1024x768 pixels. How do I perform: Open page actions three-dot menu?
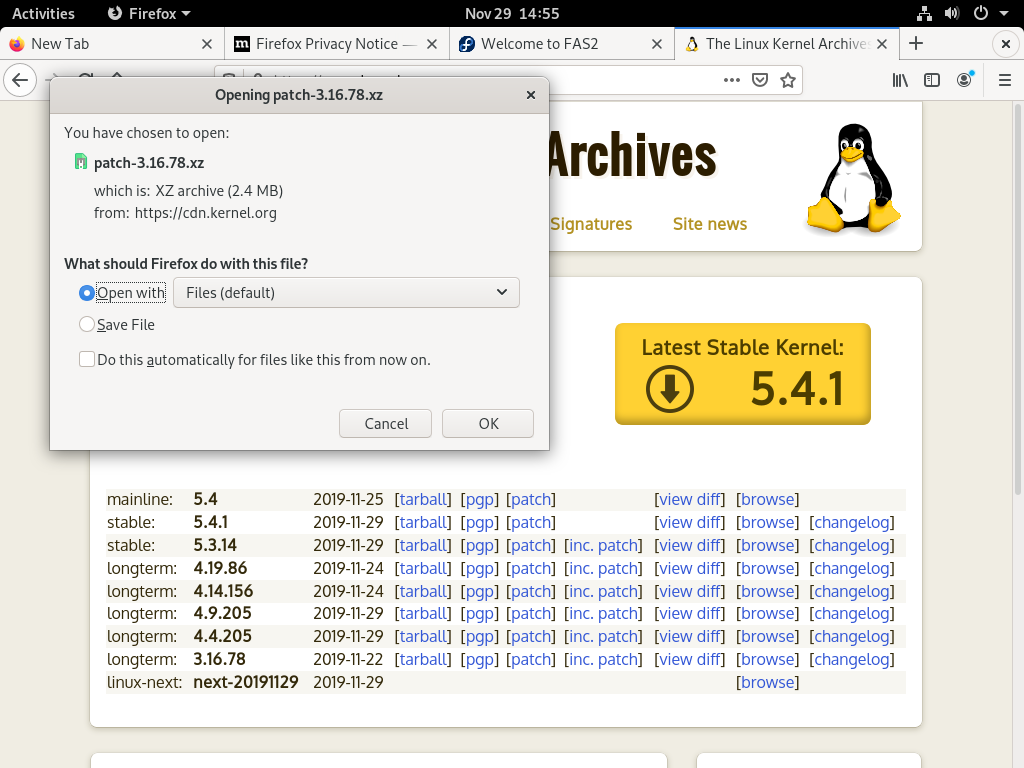coord(731,80)
